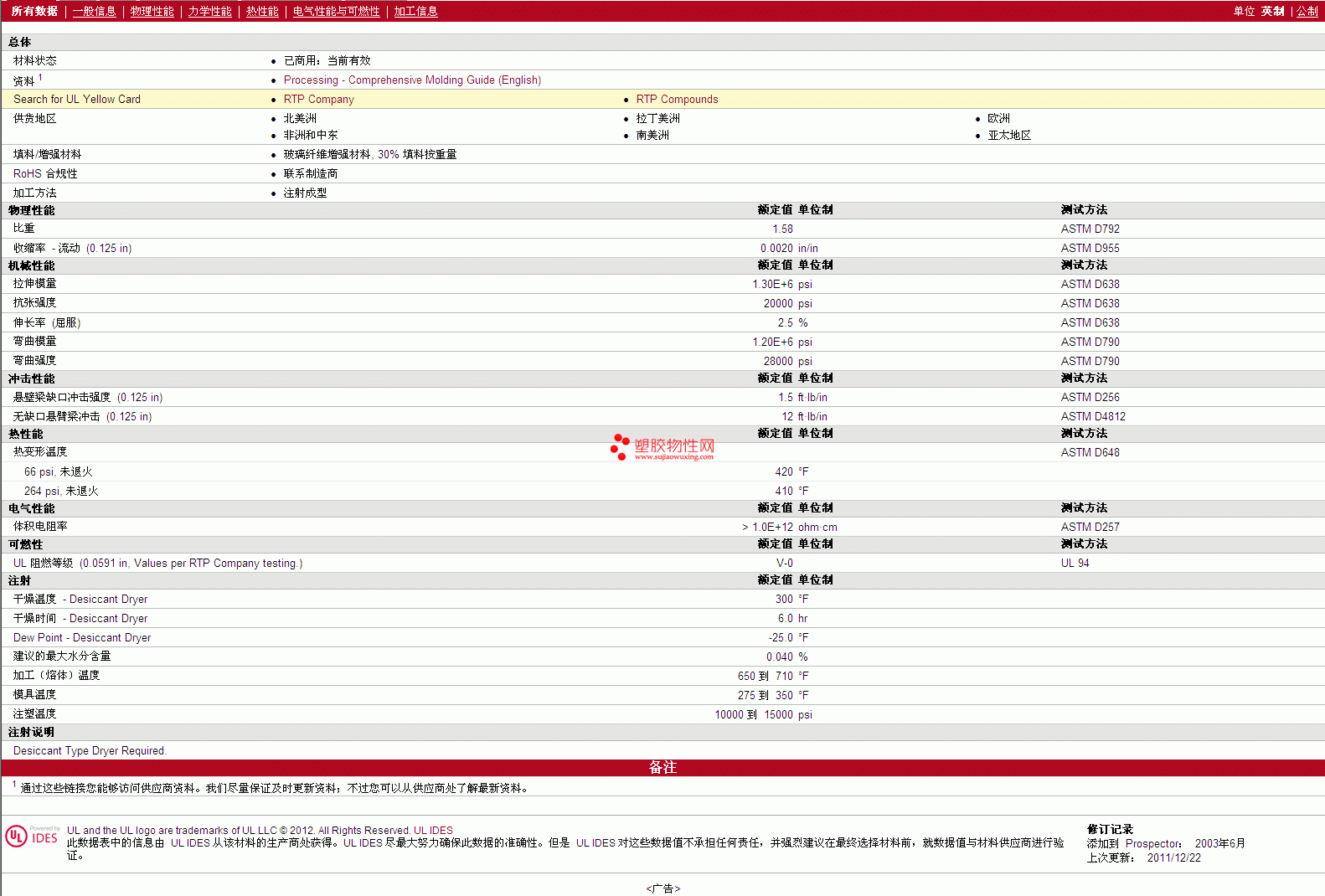Click the 广告 text at page bottom

point(662,888)
